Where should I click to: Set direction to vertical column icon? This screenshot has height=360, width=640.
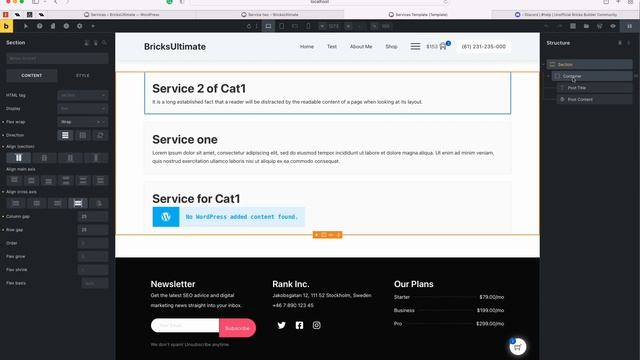pyautogui.click(x=65, y=135)
